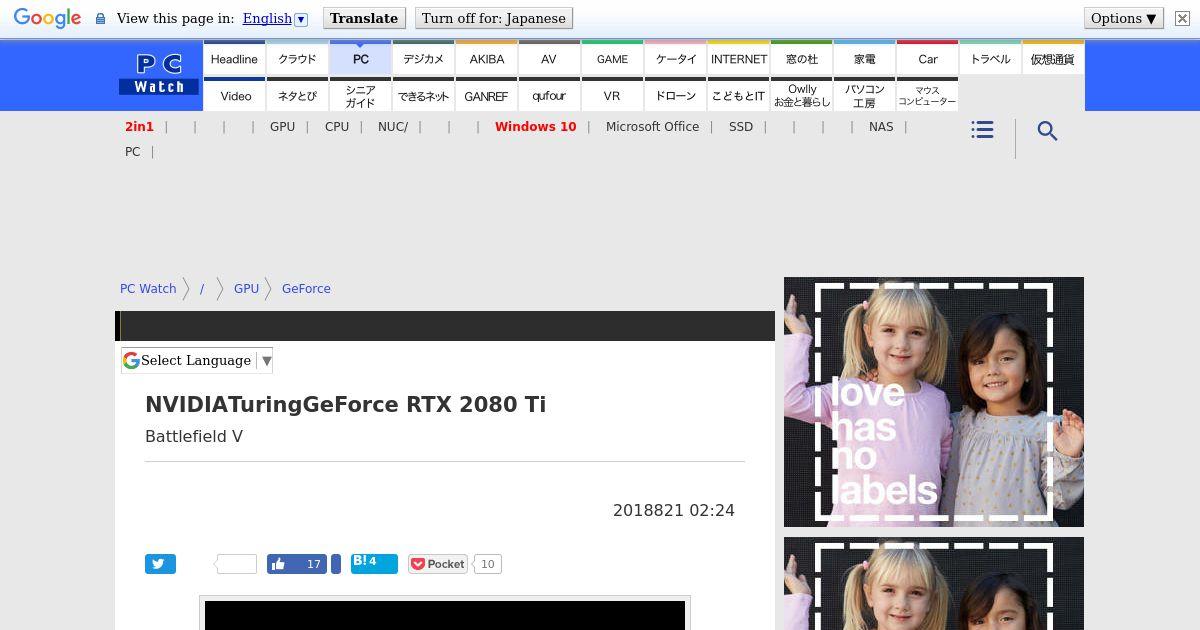Open the シニアガイド tab
Viewport: 1200px width, 630px height.
click(x=360, y=95)
